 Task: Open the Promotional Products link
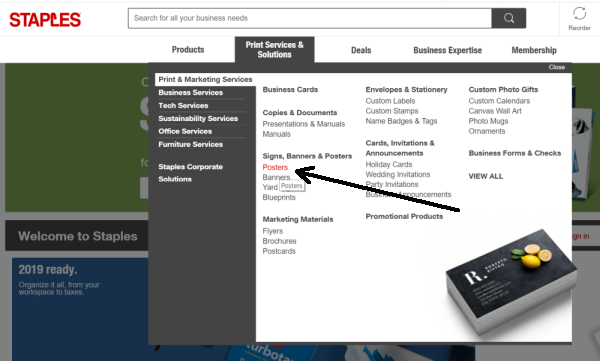point(404,216)
